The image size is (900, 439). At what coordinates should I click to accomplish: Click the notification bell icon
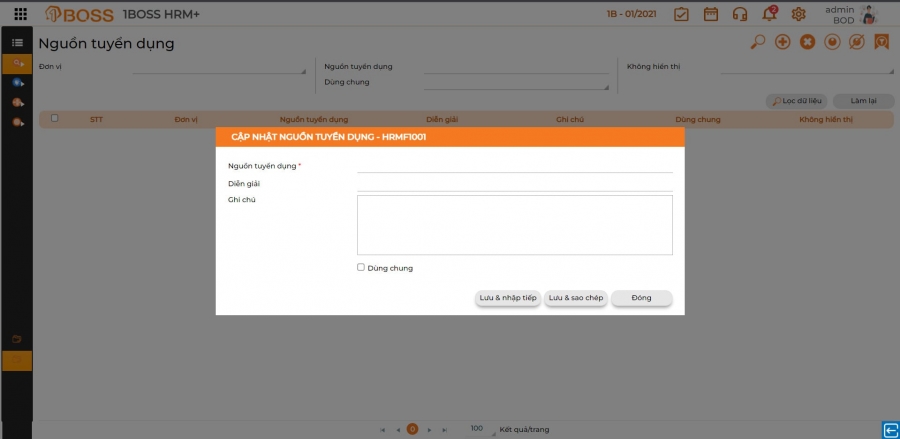coord(770,13)
